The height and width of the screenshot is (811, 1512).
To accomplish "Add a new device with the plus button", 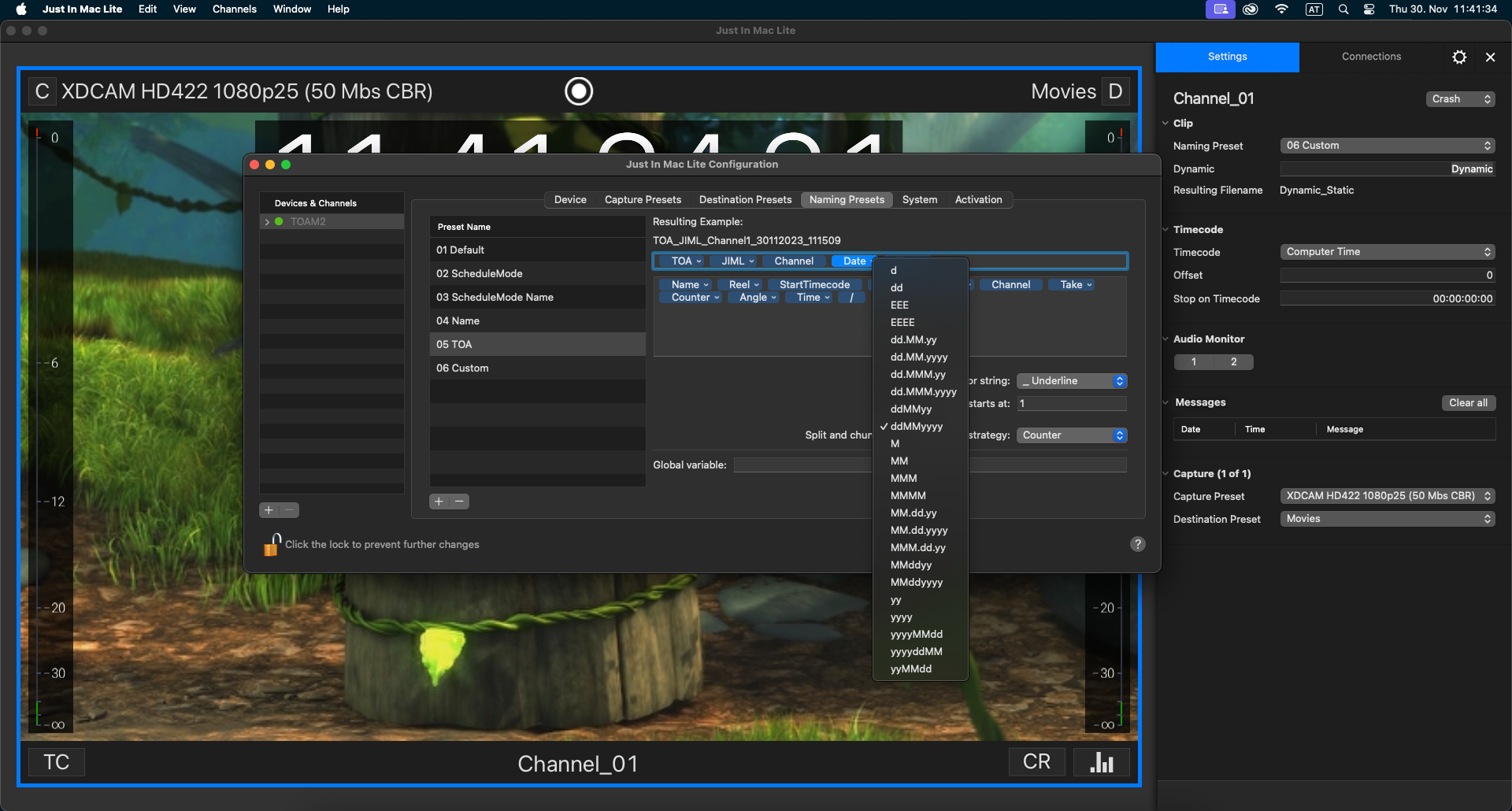I will click(x=269, y=510).
